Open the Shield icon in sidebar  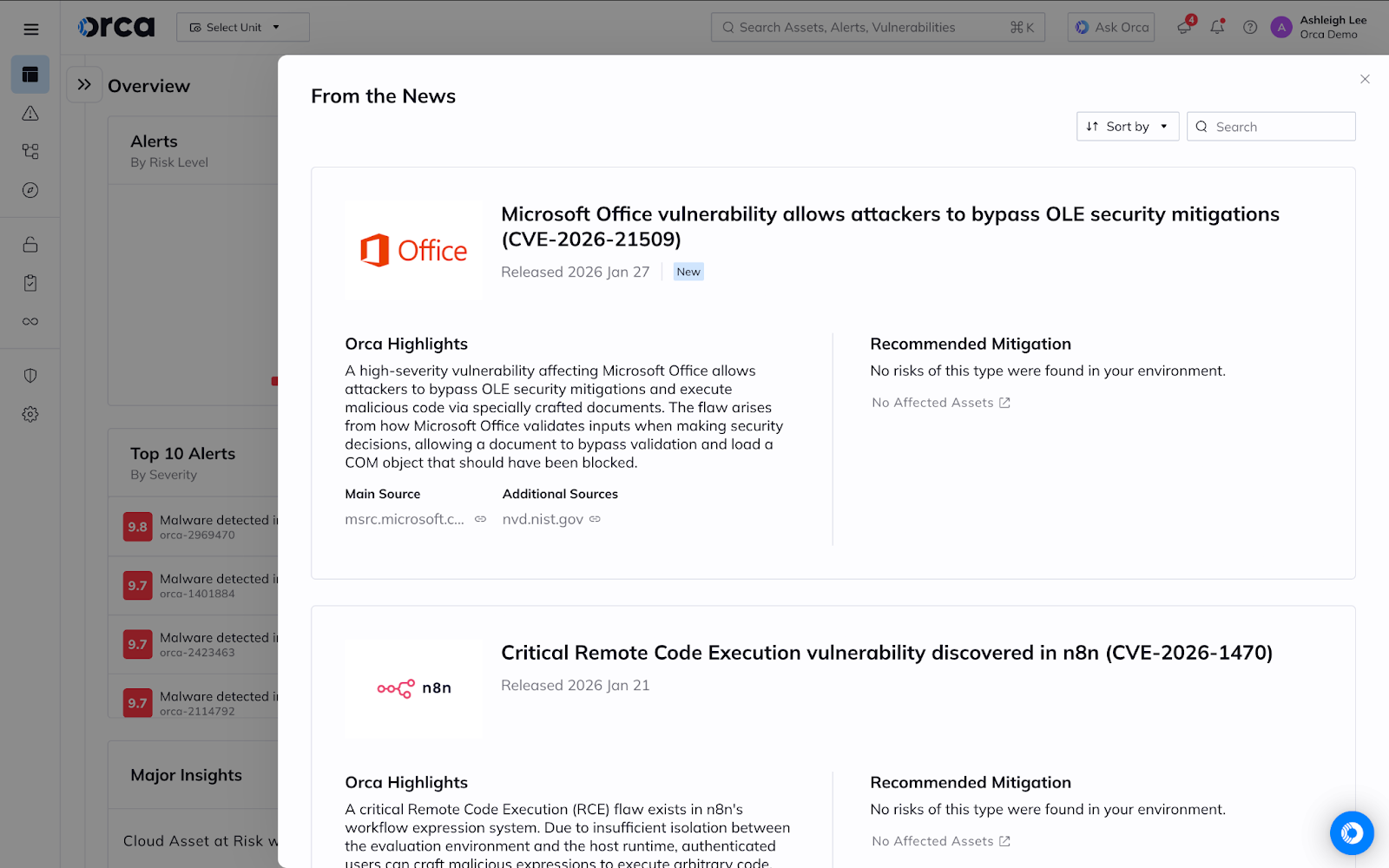tap(30, 376)
